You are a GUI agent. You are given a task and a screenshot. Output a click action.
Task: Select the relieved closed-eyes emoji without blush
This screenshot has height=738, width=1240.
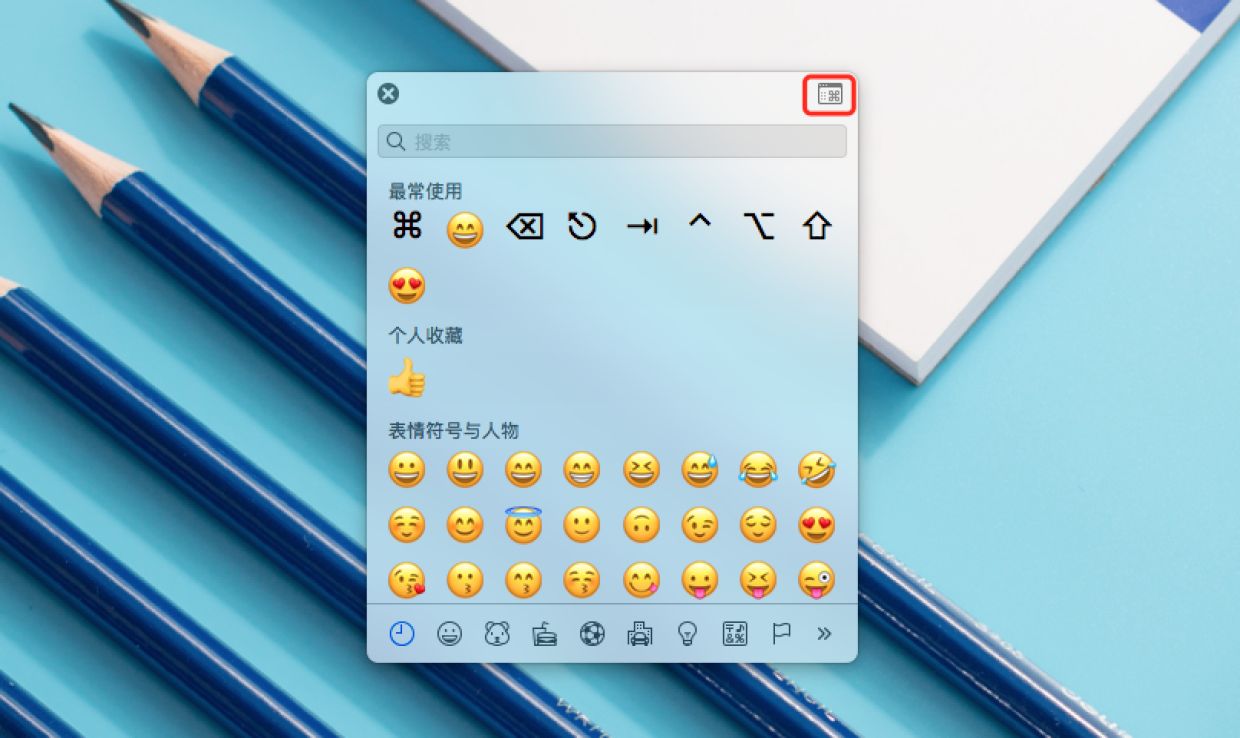[759, 525]
